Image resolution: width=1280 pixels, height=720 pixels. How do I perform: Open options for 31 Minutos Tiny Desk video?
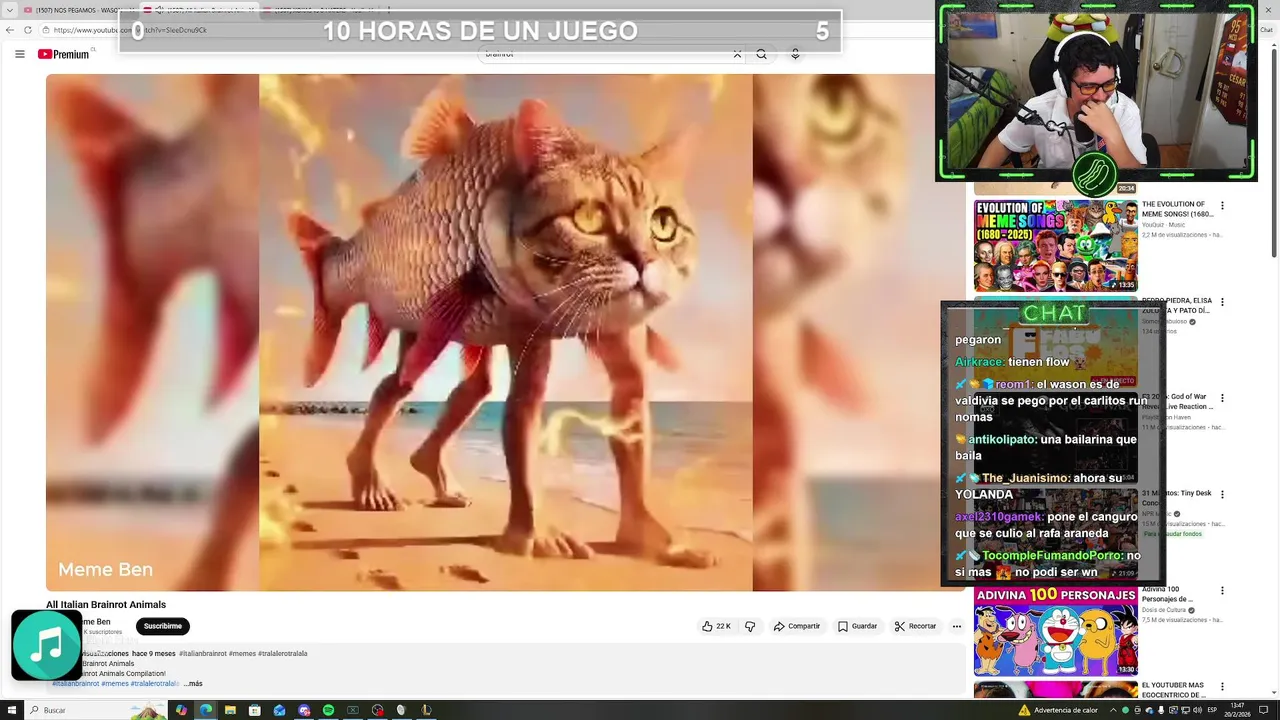coord(1222,495)
